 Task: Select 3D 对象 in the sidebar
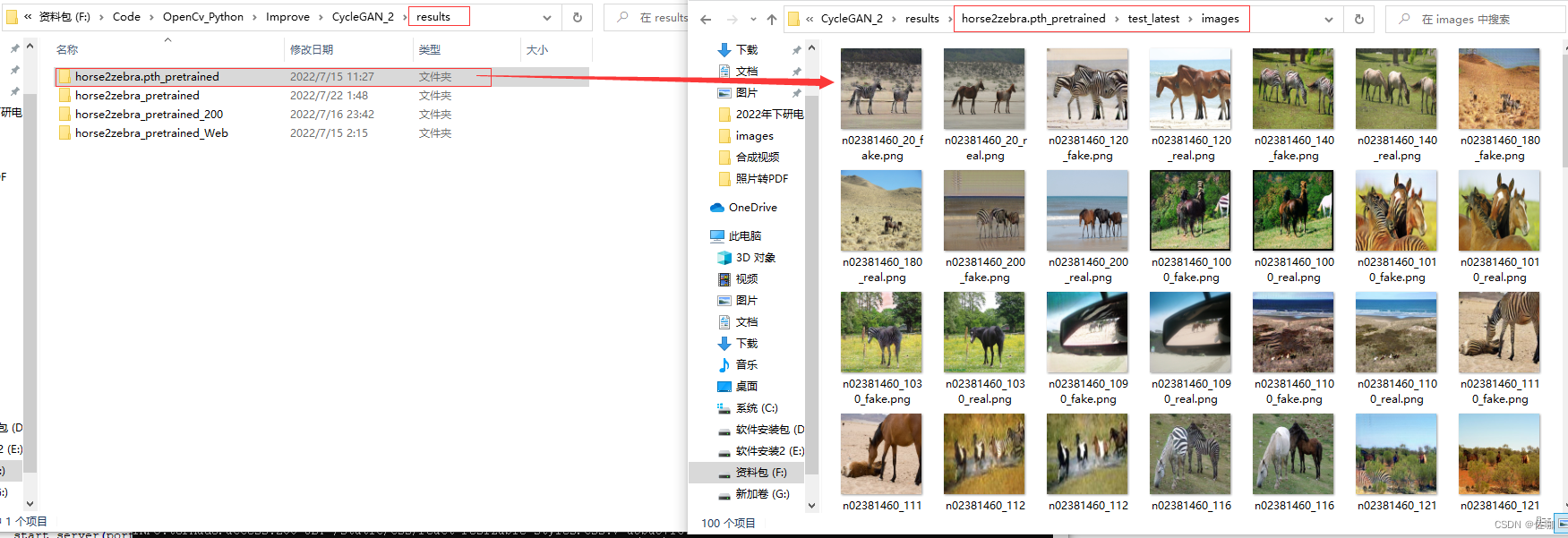tap(755, 258)
